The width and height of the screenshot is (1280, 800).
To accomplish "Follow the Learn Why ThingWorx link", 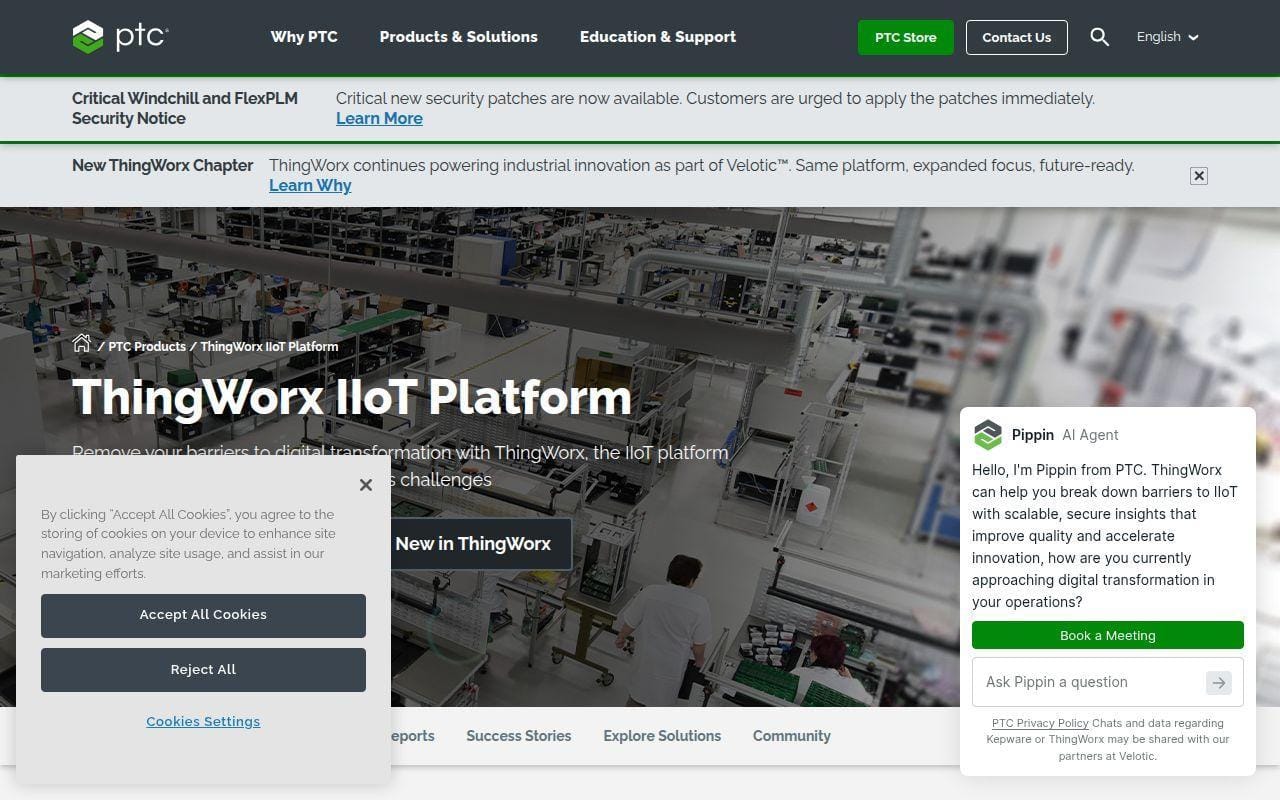I will coord(310,185).
